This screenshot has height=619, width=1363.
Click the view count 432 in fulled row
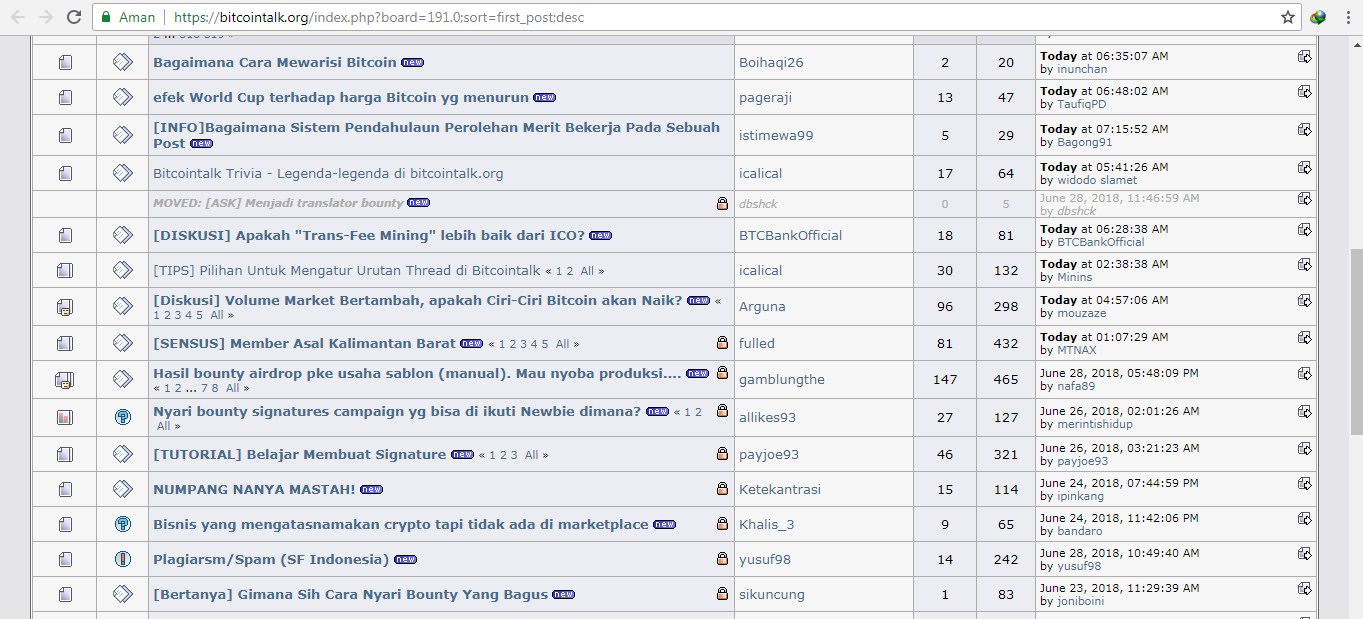tap(1006, 343)
